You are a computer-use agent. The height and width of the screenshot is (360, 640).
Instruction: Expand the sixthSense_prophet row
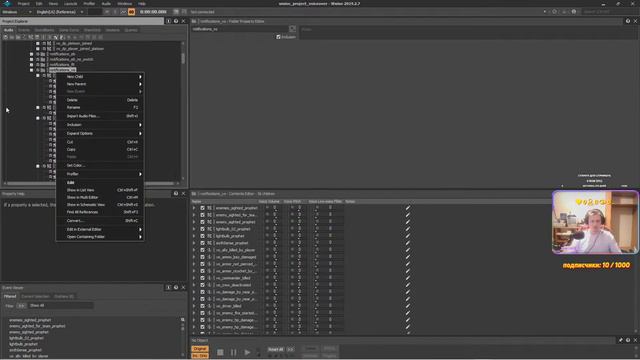(194, 243)
